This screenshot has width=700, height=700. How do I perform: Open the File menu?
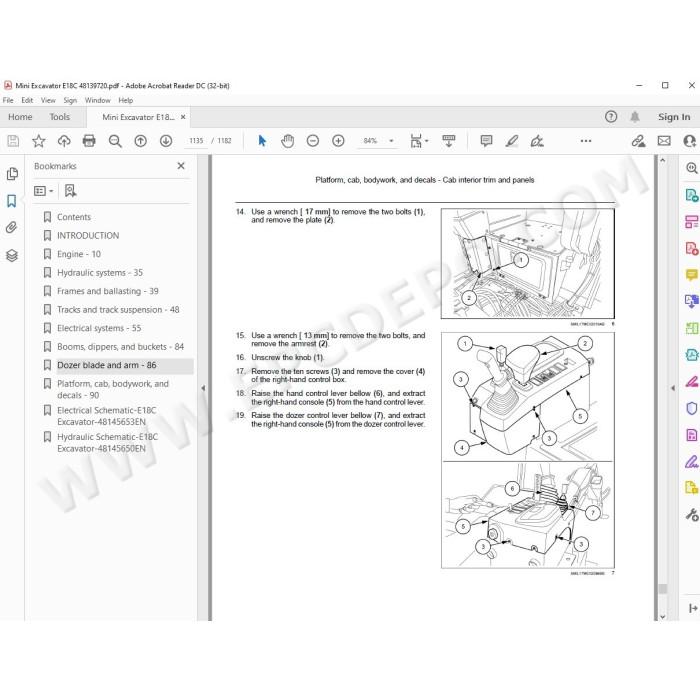point(8,100)
